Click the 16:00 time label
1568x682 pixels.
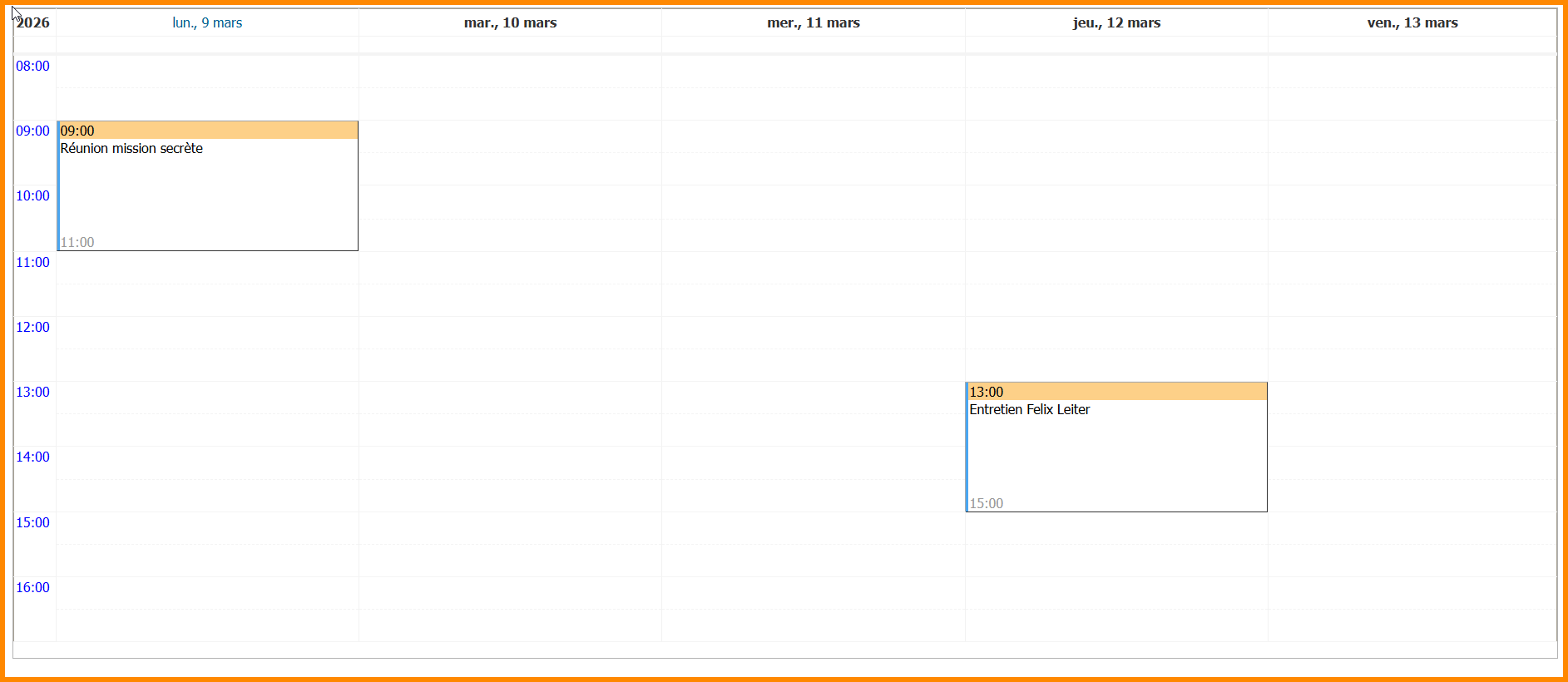point(33,588)
